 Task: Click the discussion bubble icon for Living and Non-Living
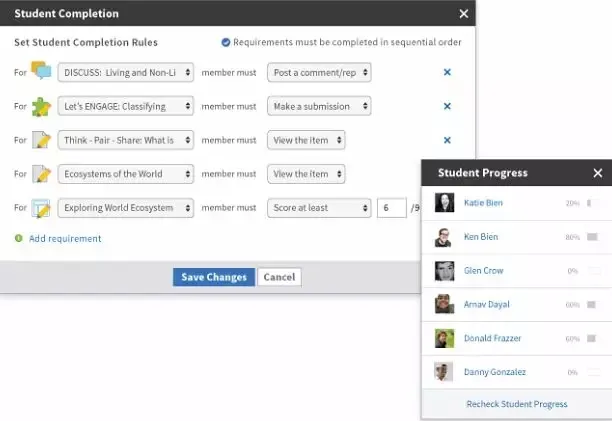[x=41, y=72]
